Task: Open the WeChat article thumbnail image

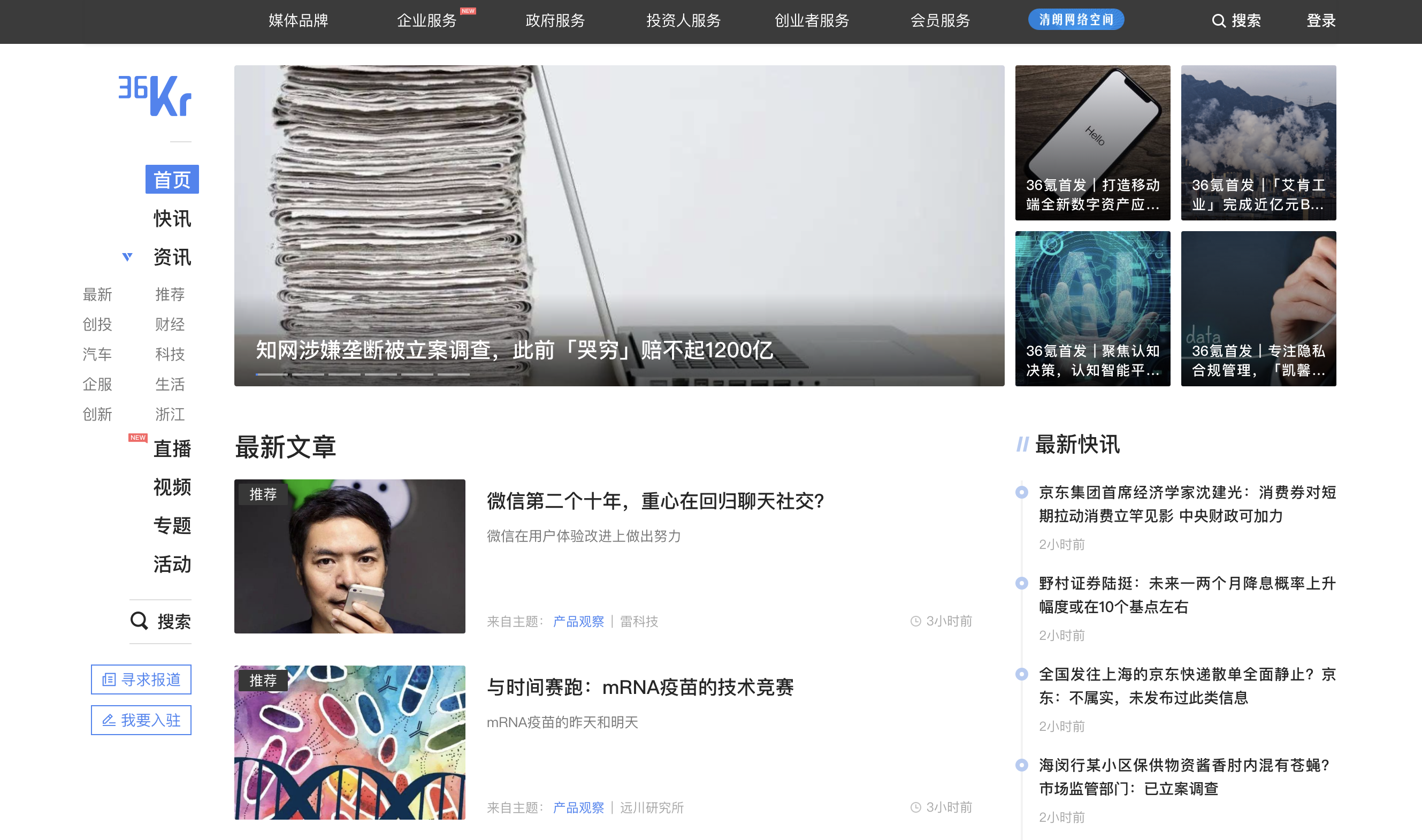Action: 350,556
